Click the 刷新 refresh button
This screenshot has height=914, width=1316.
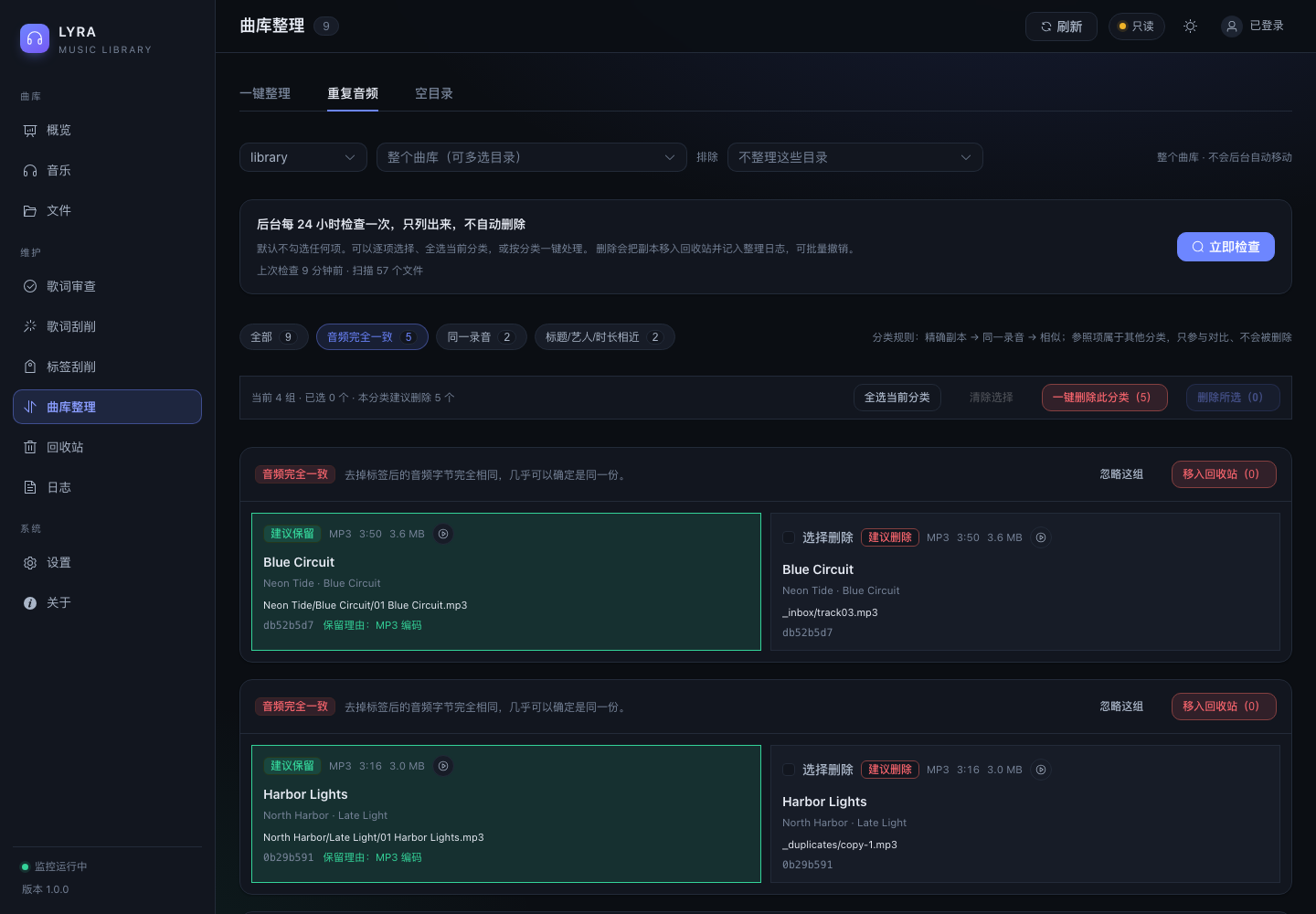point(1061,27)
